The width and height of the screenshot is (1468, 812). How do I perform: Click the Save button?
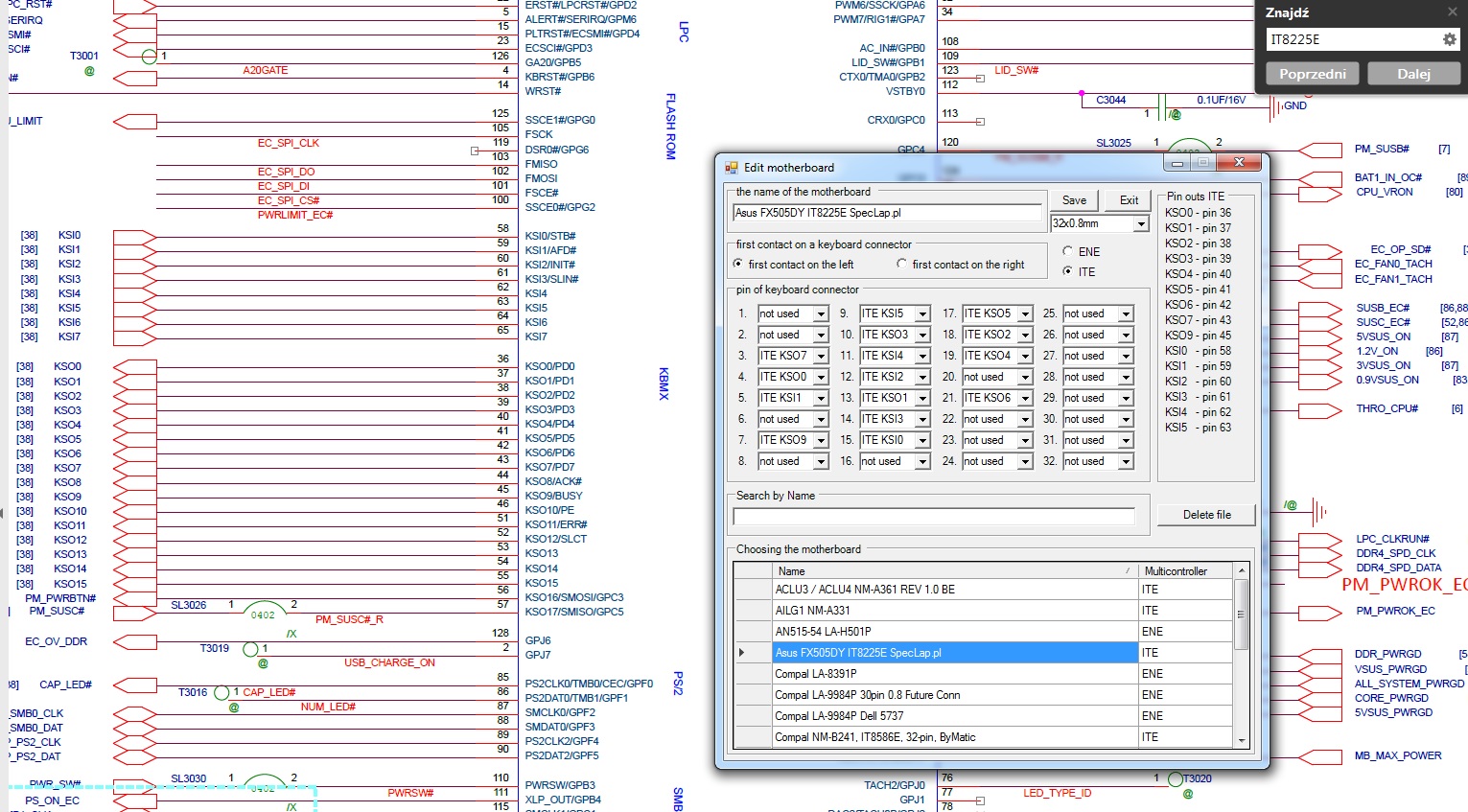coord(1074,200)
